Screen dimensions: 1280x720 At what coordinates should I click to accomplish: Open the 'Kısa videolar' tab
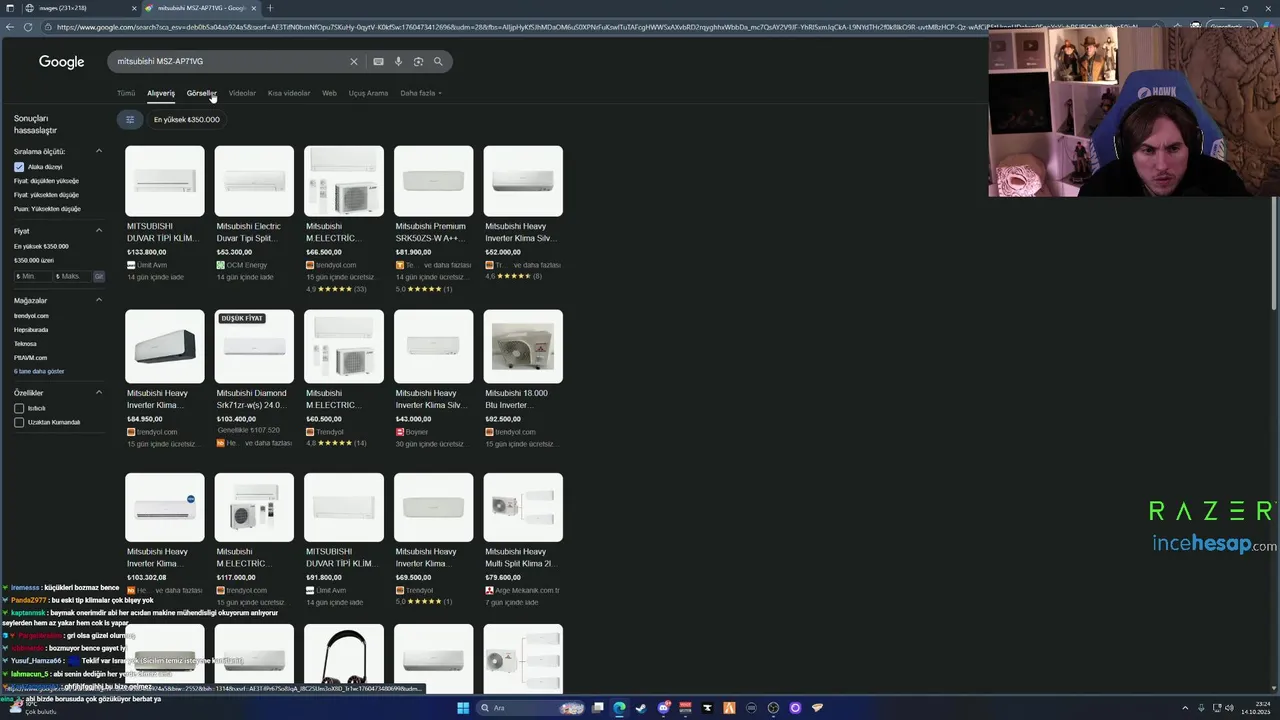pos(289,93)
